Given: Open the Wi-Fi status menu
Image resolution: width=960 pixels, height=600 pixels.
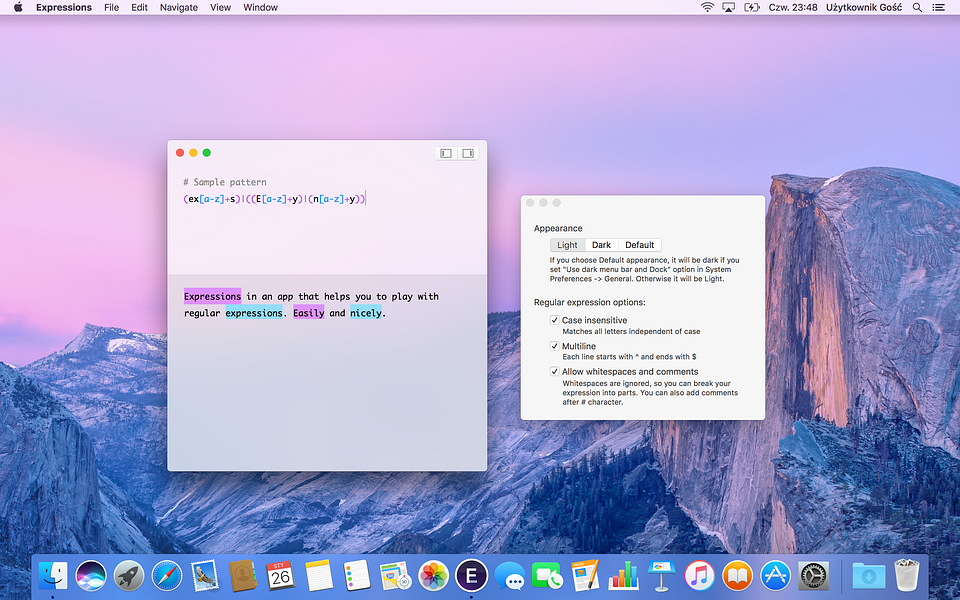Looking at the screenshot, I should tap(707, 7).
